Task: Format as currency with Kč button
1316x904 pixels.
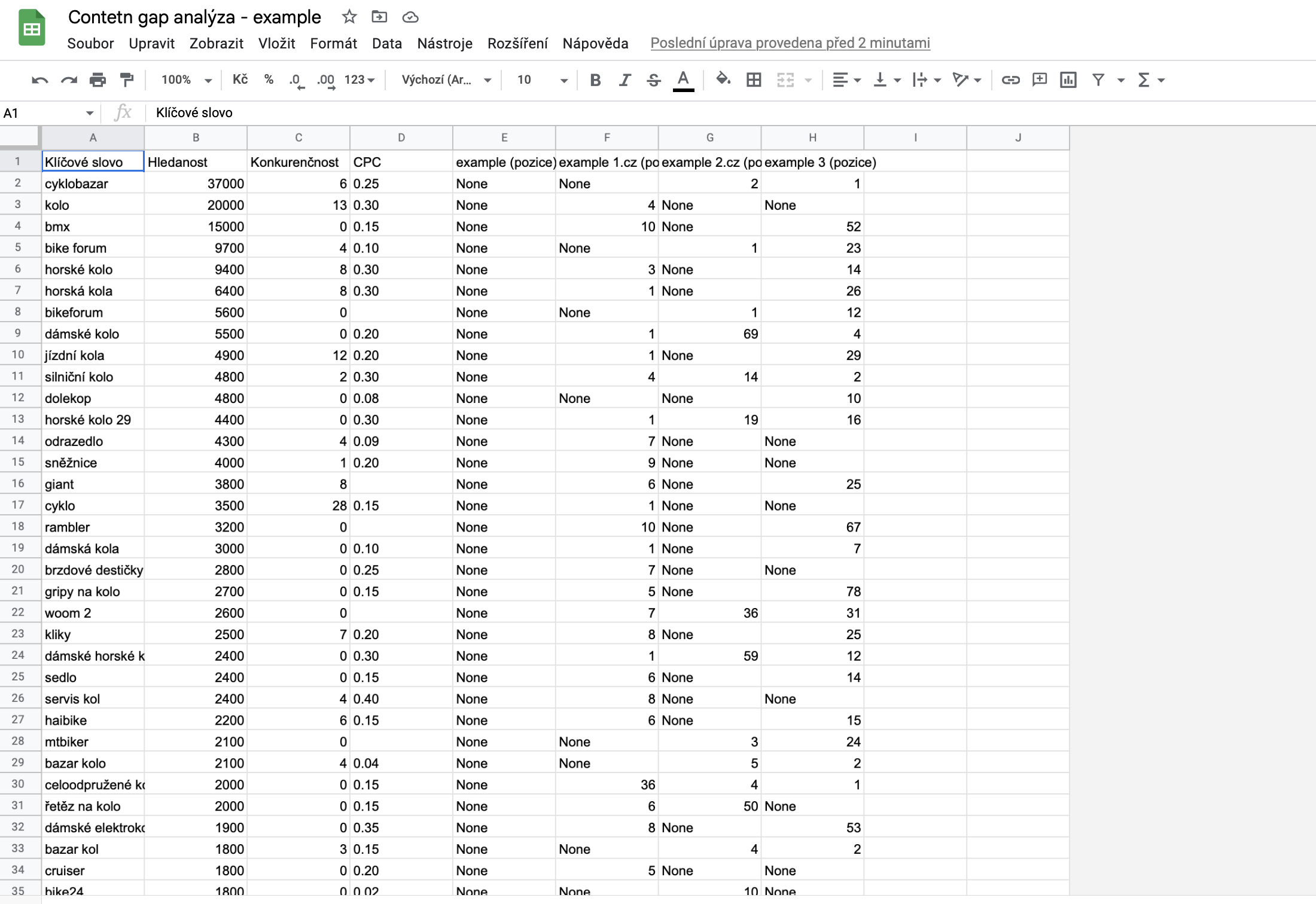Action: 240,80
